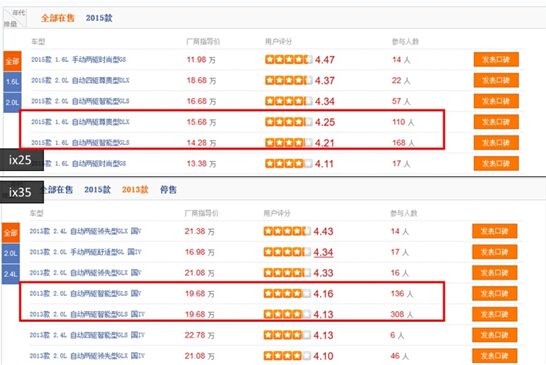The height and width of the screenshot is (365, 546).
Task: Click 发表口碑 for the 16.68万 model
Action: click(x=496, y=101)
